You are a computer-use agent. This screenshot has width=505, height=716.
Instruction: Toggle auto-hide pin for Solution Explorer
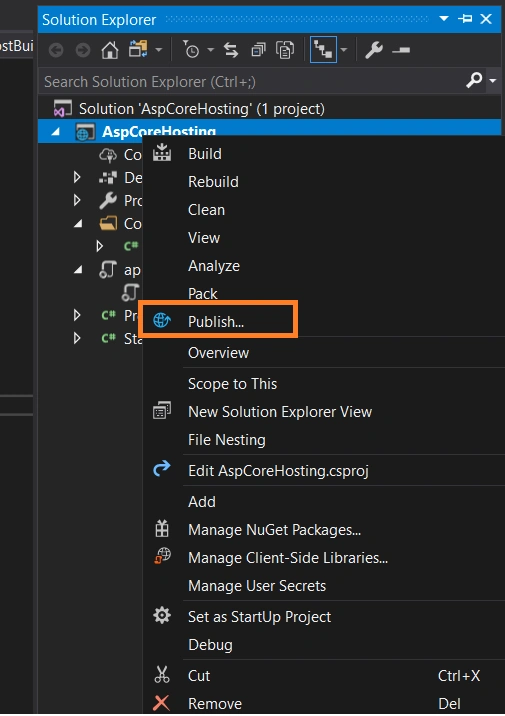pos(465,19)
